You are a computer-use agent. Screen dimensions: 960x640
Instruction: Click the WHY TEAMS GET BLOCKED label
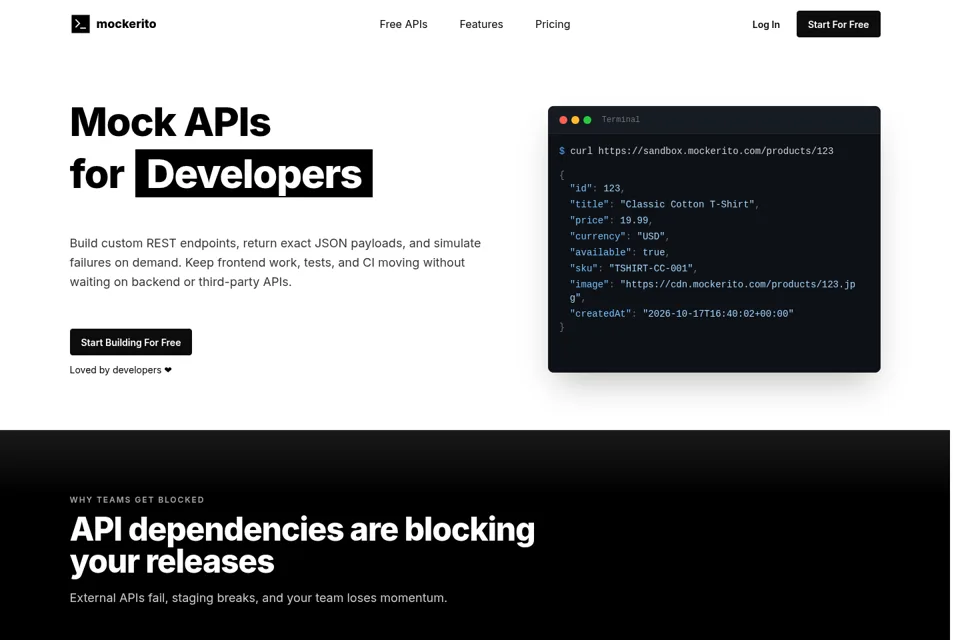click(x=137, y=500)
